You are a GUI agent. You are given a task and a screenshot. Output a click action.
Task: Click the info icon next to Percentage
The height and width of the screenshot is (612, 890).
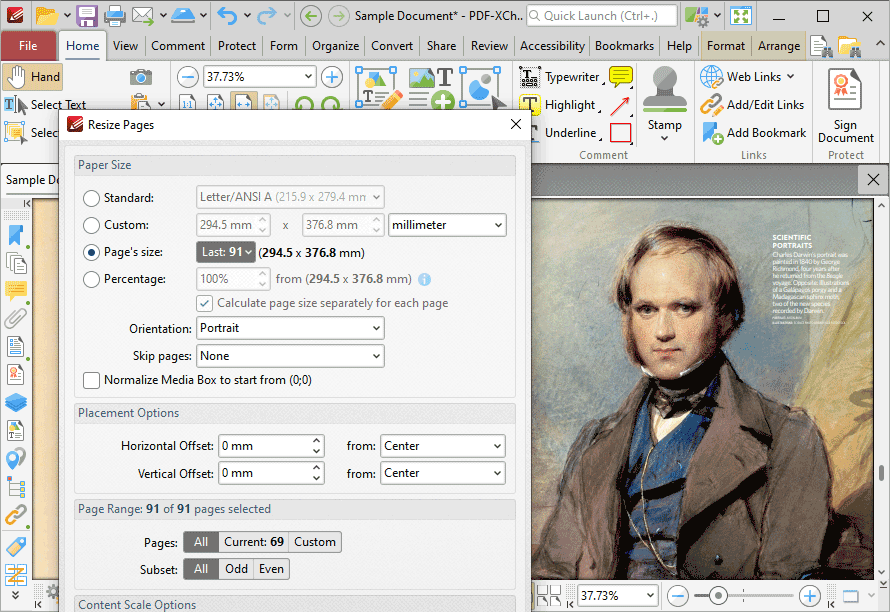(x=424, y=279)
